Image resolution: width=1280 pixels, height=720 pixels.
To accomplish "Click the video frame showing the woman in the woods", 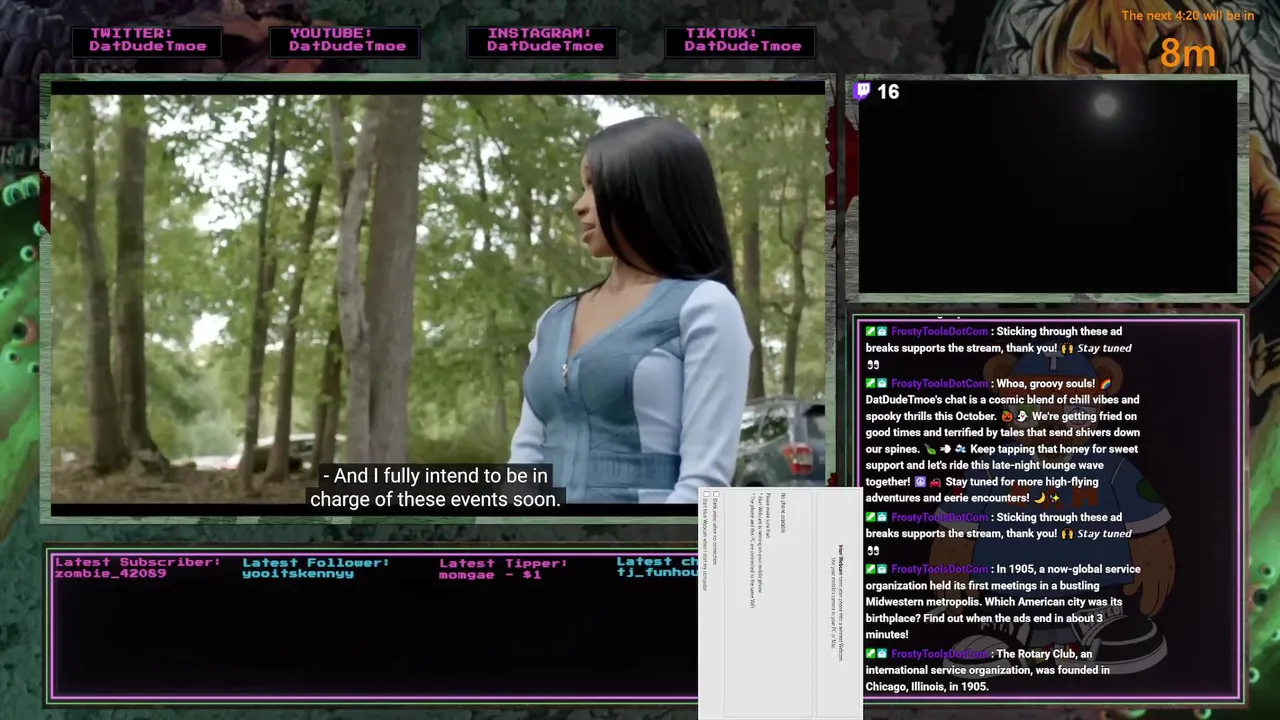I will (x=438, y=298).
